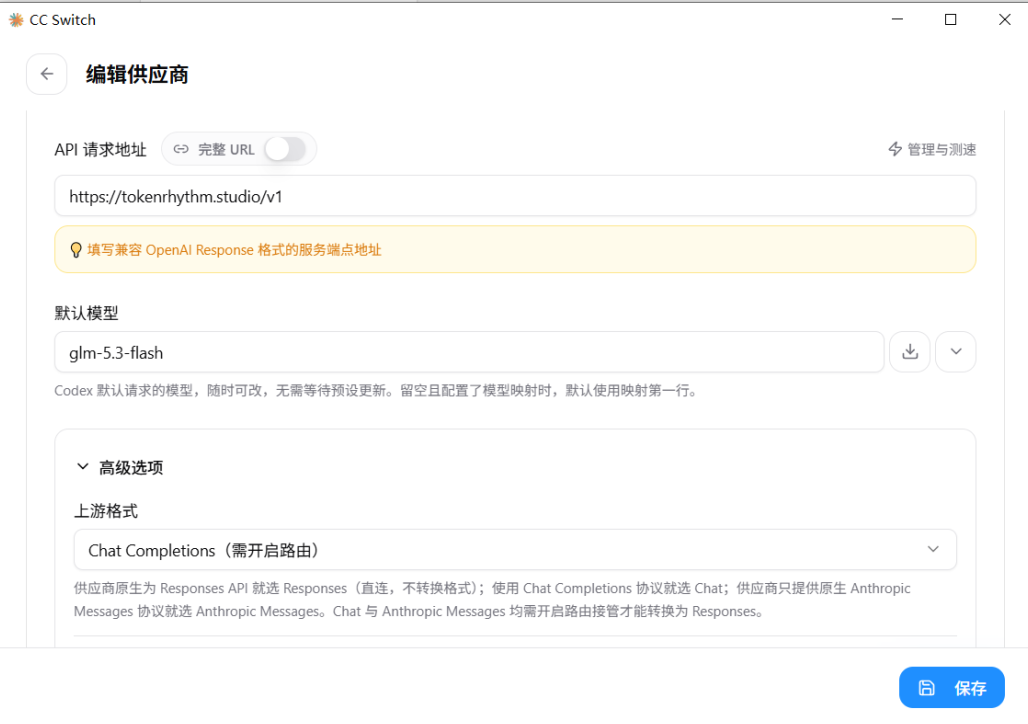Click the 编辑供应商 page title
Screen dimensions: 1028x724
(x=137, y=74)
